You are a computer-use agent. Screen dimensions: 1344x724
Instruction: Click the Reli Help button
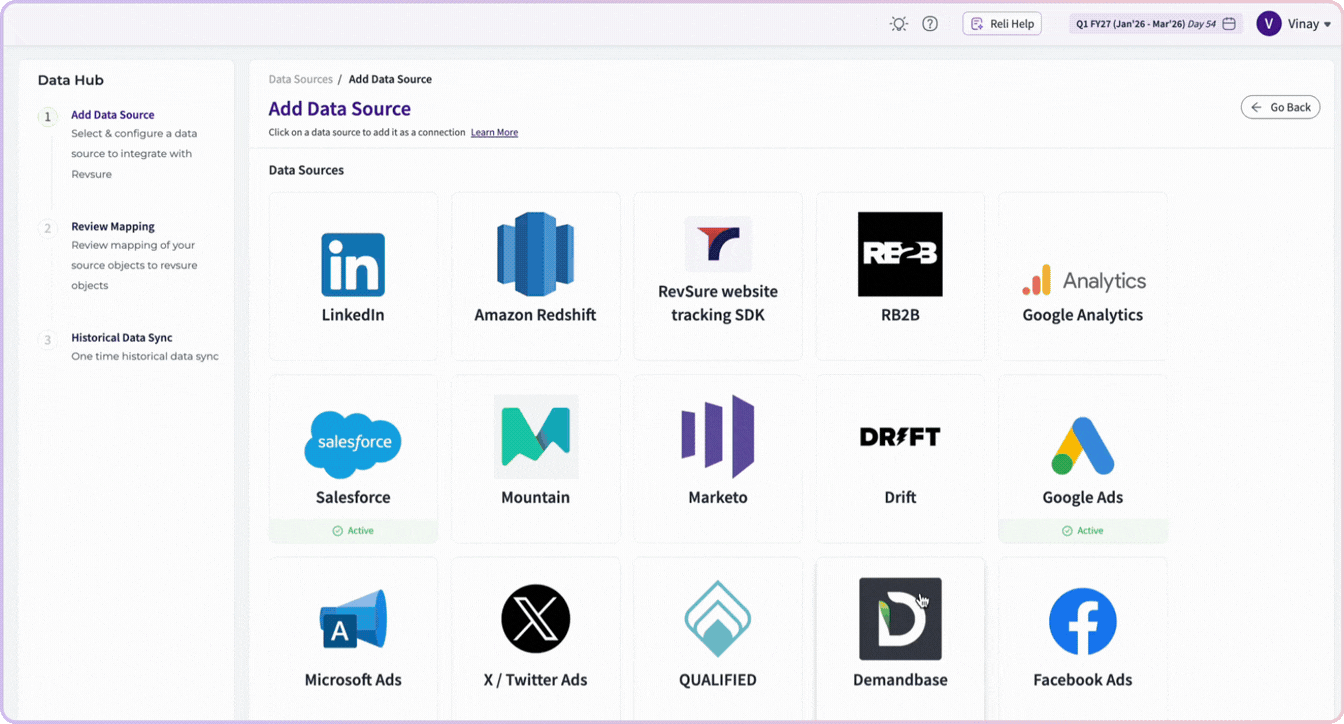tap(1002, 24)
